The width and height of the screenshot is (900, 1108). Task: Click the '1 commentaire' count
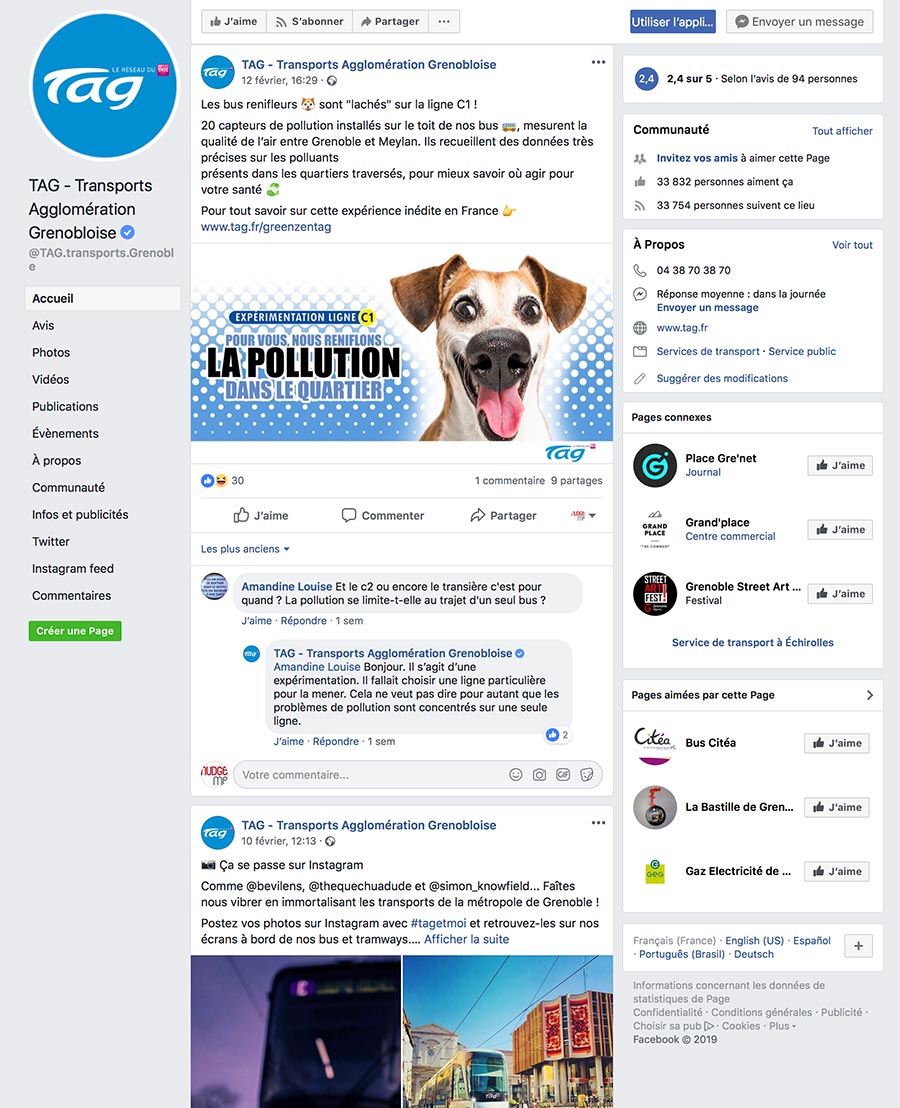coord(509,481)
